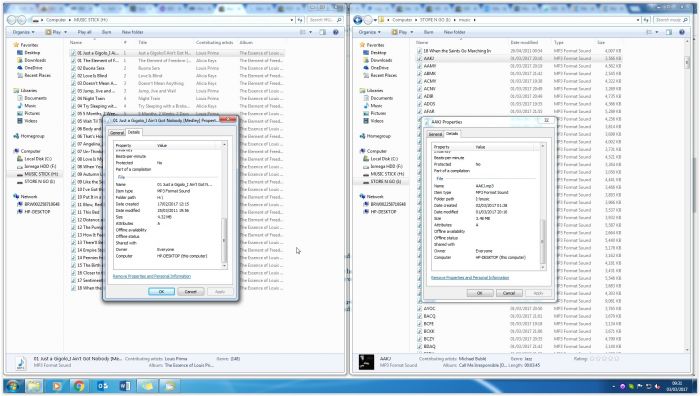700x396 pixels.
Task: Select file '06 Night Train' in MUSIC STICK window
Action: pos(91,98)
